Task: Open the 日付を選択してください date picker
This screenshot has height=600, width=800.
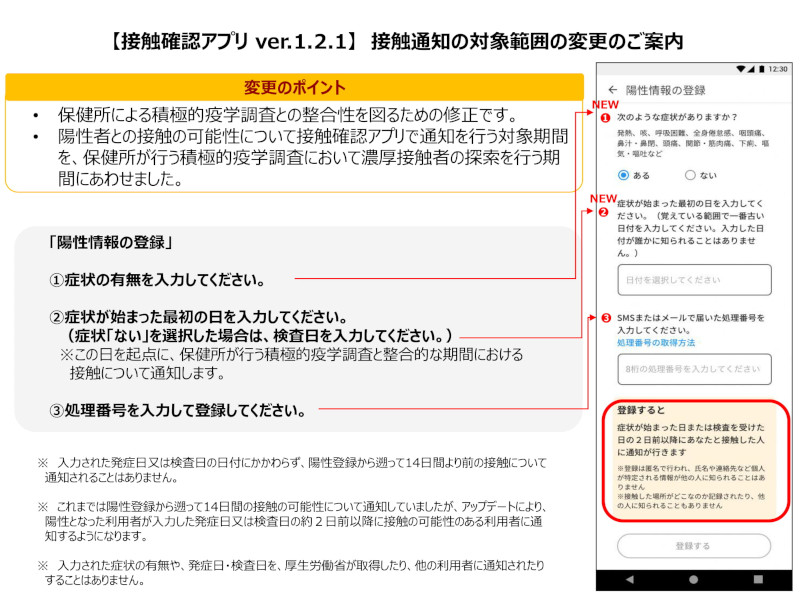Action: [x=693, y=278]
